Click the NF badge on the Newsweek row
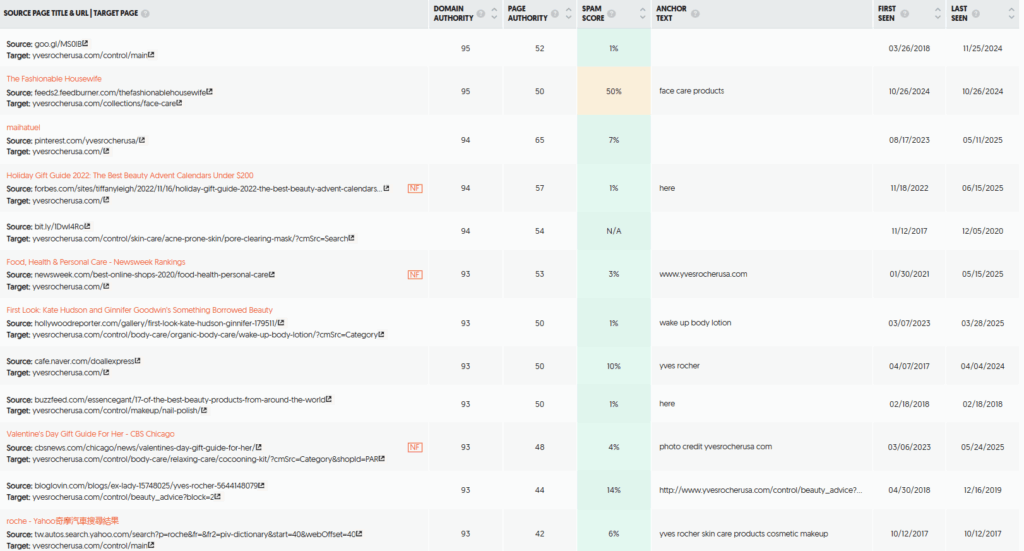 pos(415,274)
